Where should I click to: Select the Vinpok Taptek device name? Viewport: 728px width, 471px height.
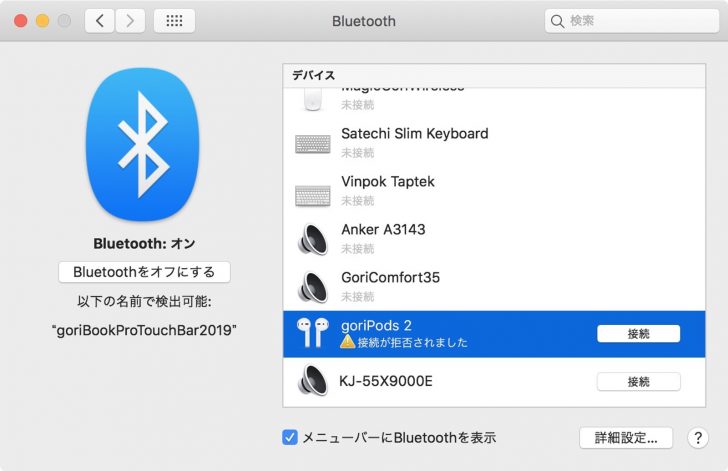point(388,182)
